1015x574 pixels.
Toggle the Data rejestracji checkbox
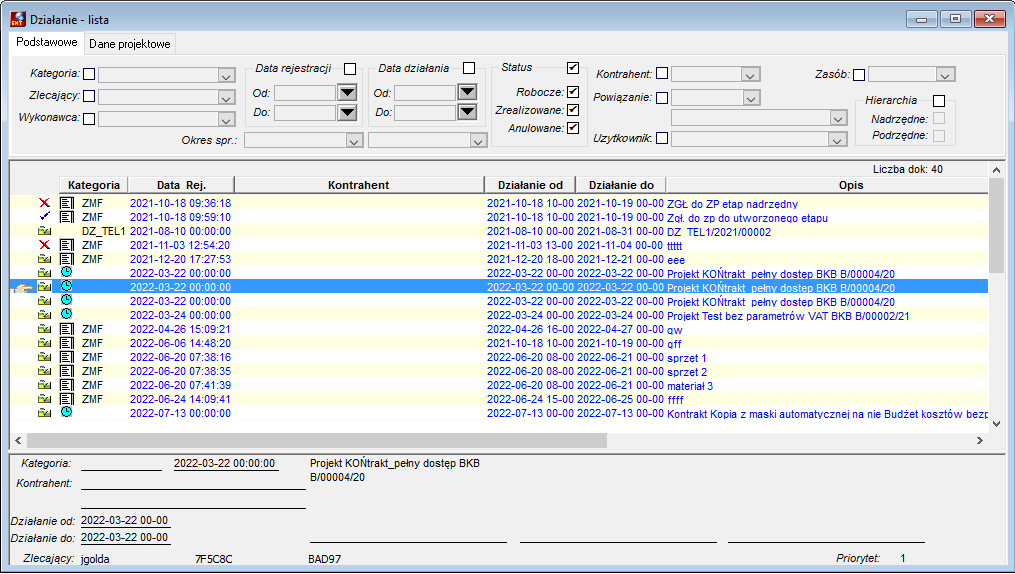(350, 68)
